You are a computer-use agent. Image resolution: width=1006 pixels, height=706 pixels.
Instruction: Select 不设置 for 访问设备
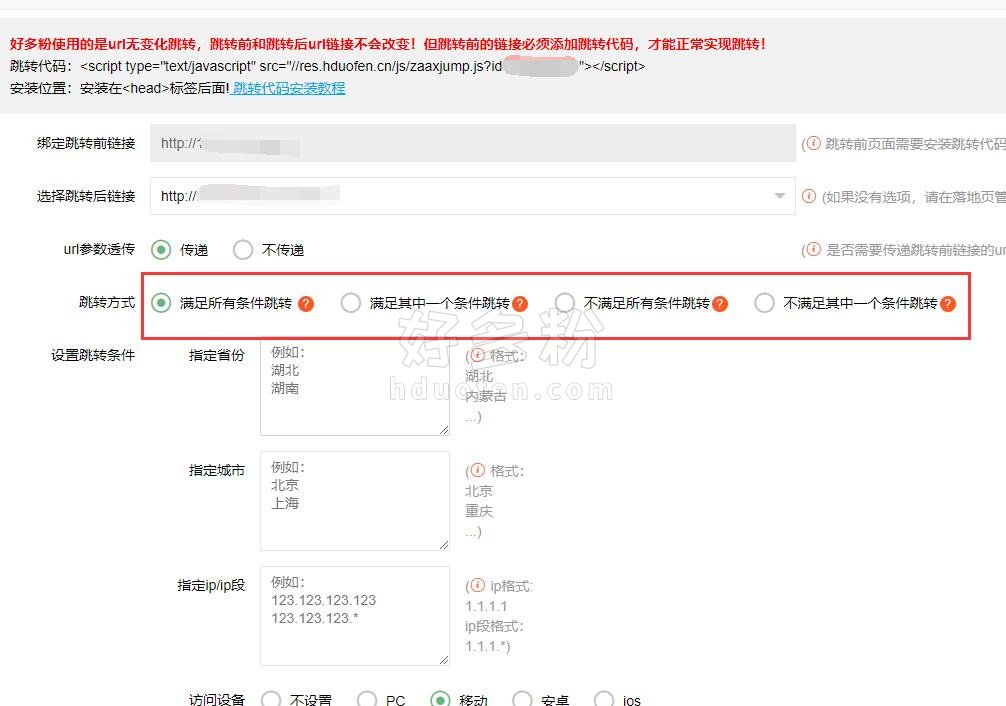pyautogui.click(x=271, y=700)
